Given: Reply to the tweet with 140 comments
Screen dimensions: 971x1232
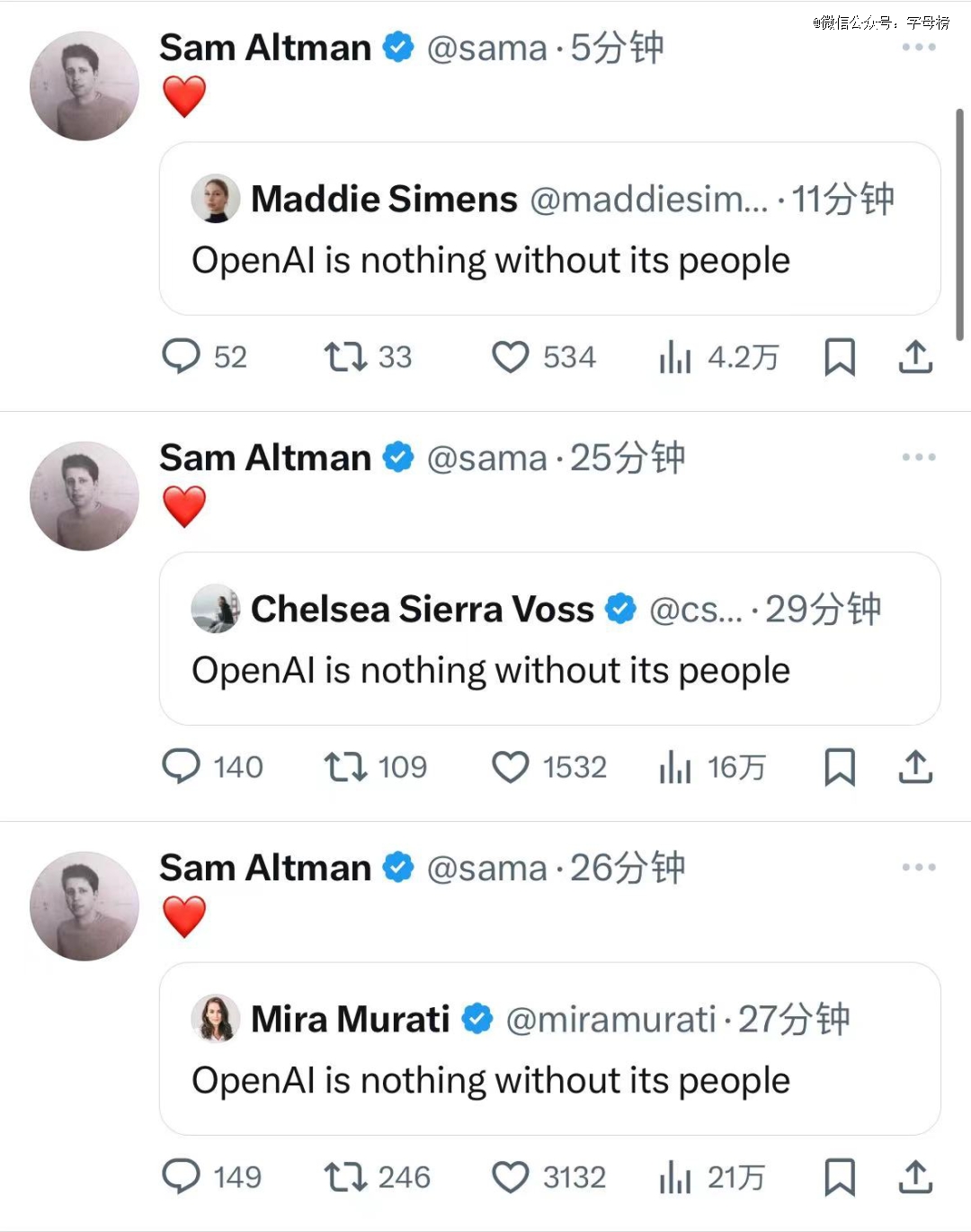Looking at the screenshot, I should (181, 766).
